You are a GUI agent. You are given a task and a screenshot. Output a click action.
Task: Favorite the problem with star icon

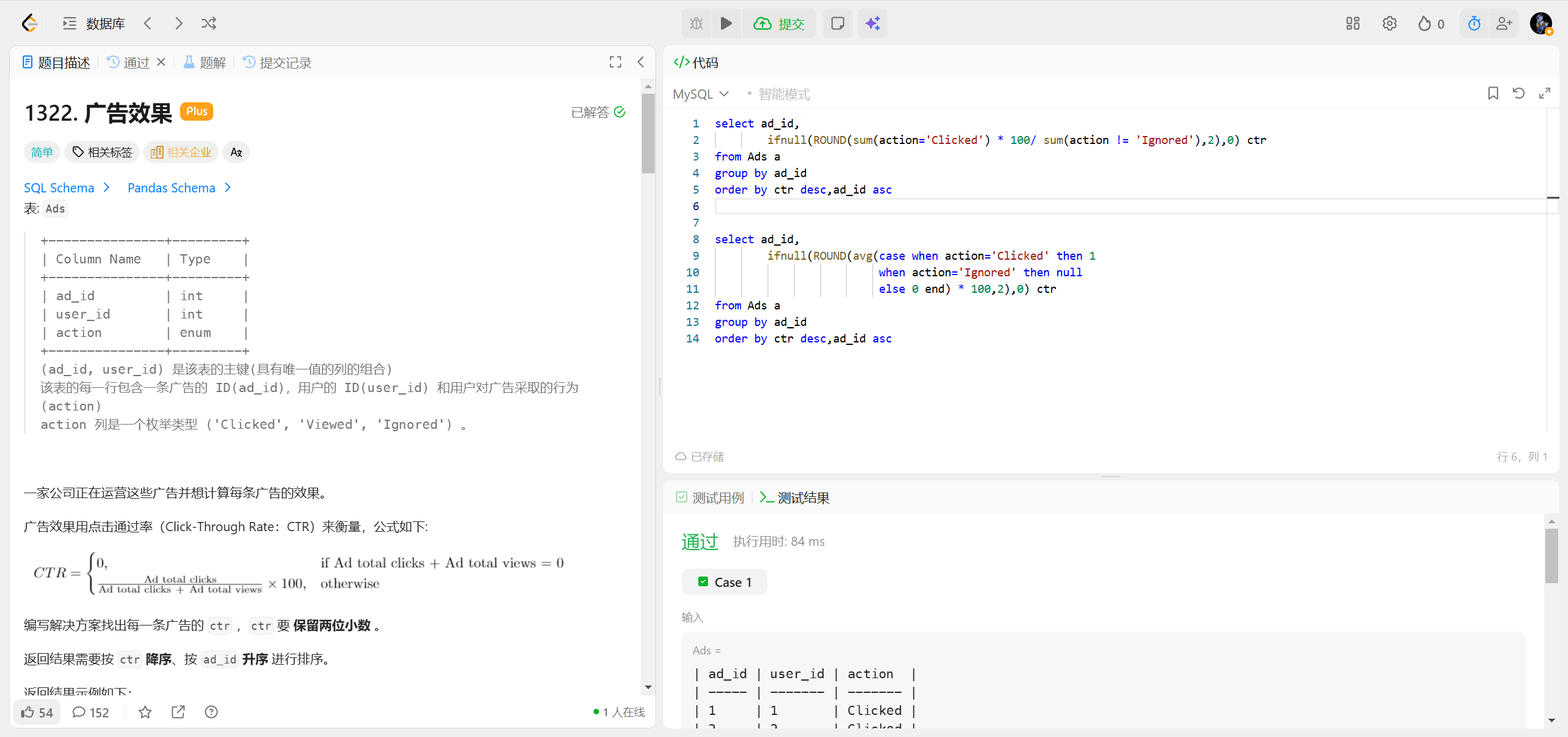pos(145,712)
